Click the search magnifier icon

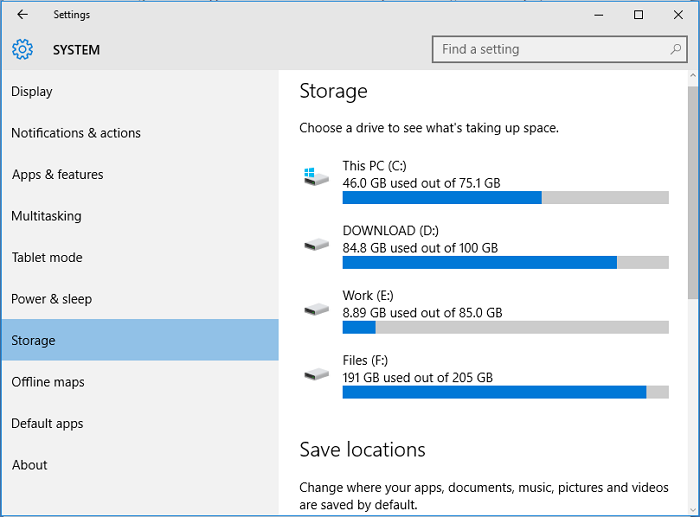[677, 49]
